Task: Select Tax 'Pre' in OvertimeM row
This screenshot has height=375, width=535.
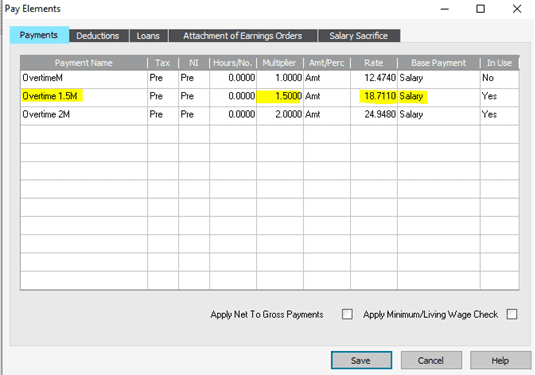Action: (x=163, y=78)
